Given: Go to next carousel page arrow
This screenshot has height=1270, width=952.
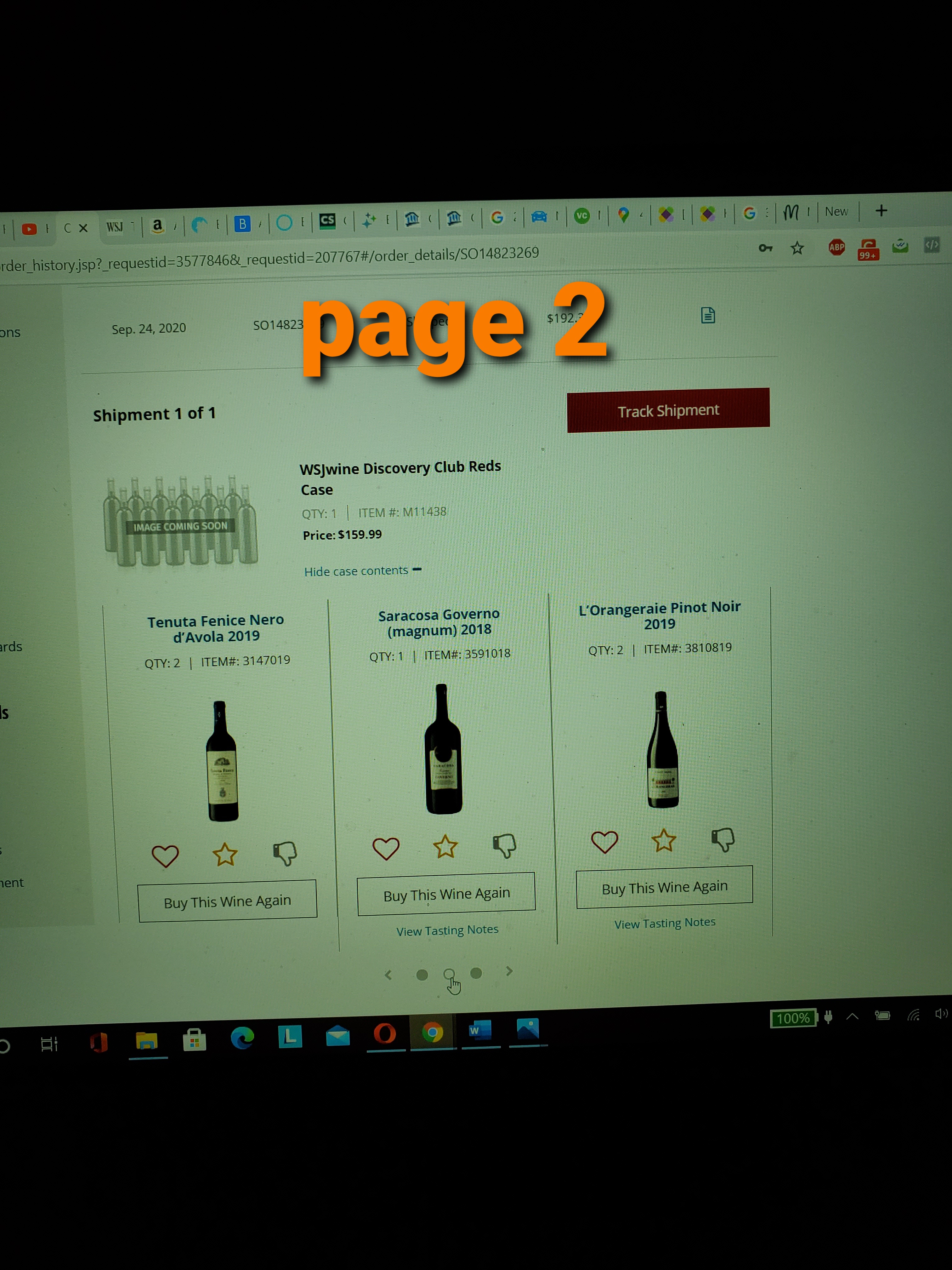Looking at the screenshot, I should [509, 971].
